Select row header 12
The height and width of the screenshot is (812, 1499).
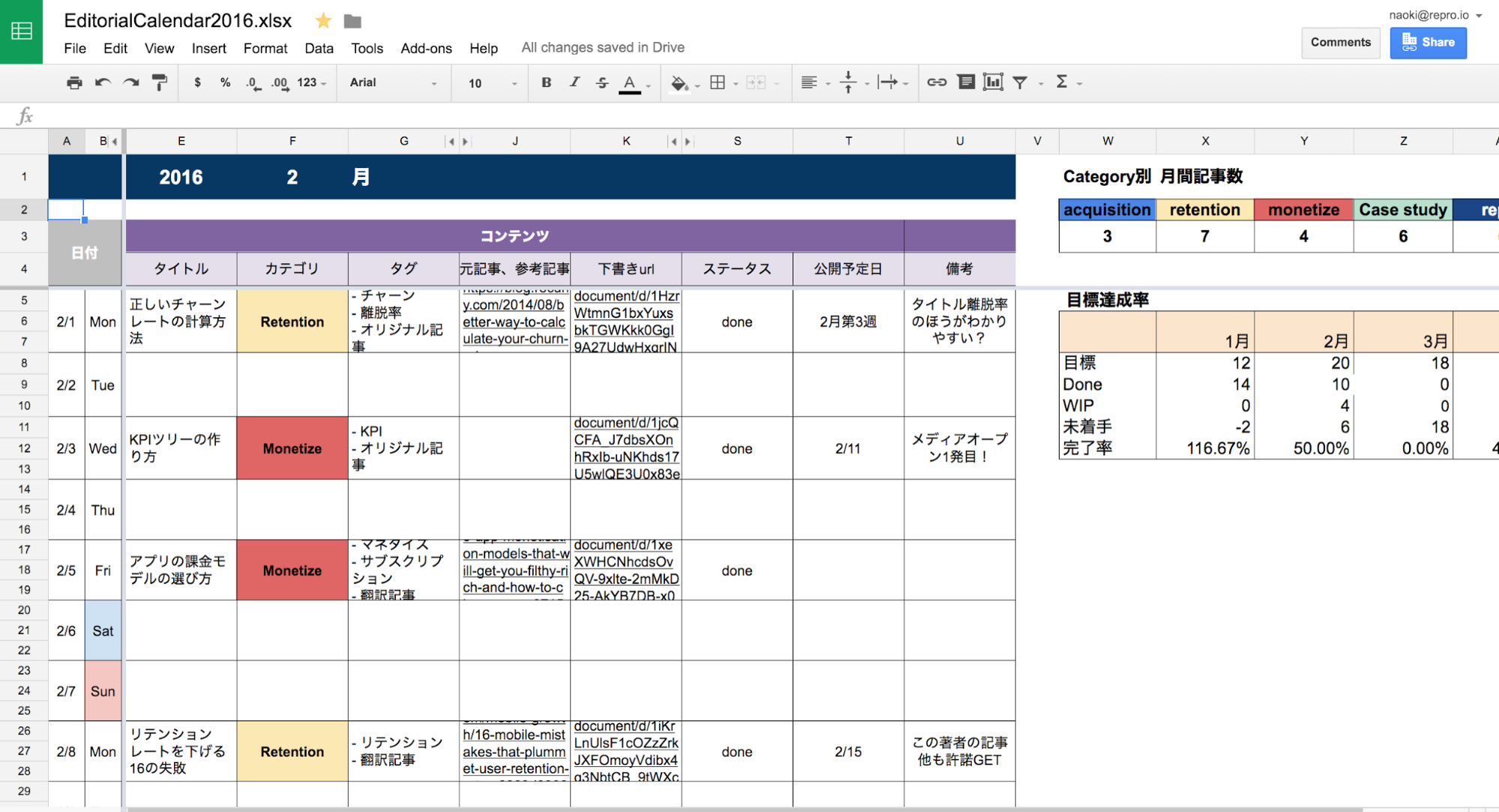click(x=24, y=448)
